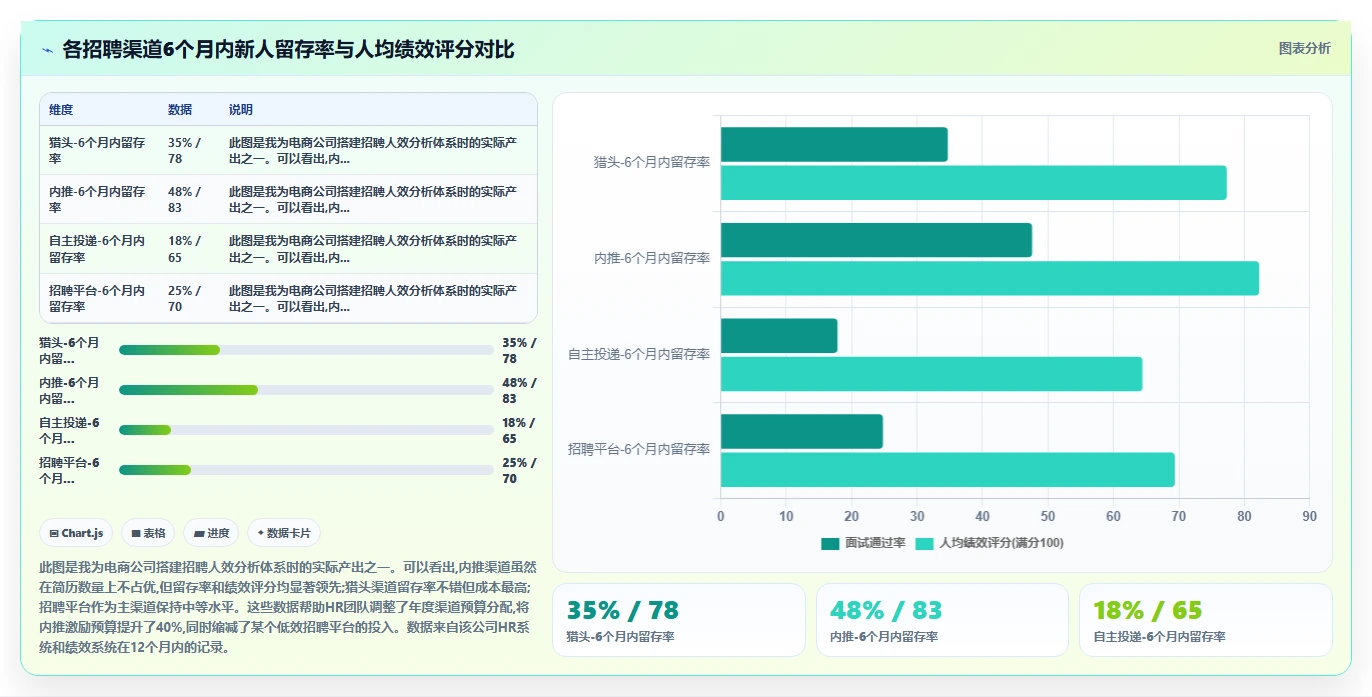Viewport: 1372px width, 697px height.
Task: Click the light teal 招聘平台 performance bar
Action: pos(948,470)
